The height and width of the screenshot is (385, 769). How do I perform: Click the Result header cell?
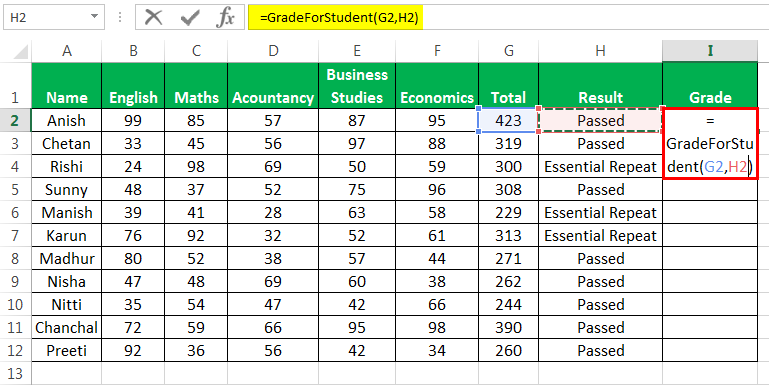pyautogui.click(x=600, y=86)
